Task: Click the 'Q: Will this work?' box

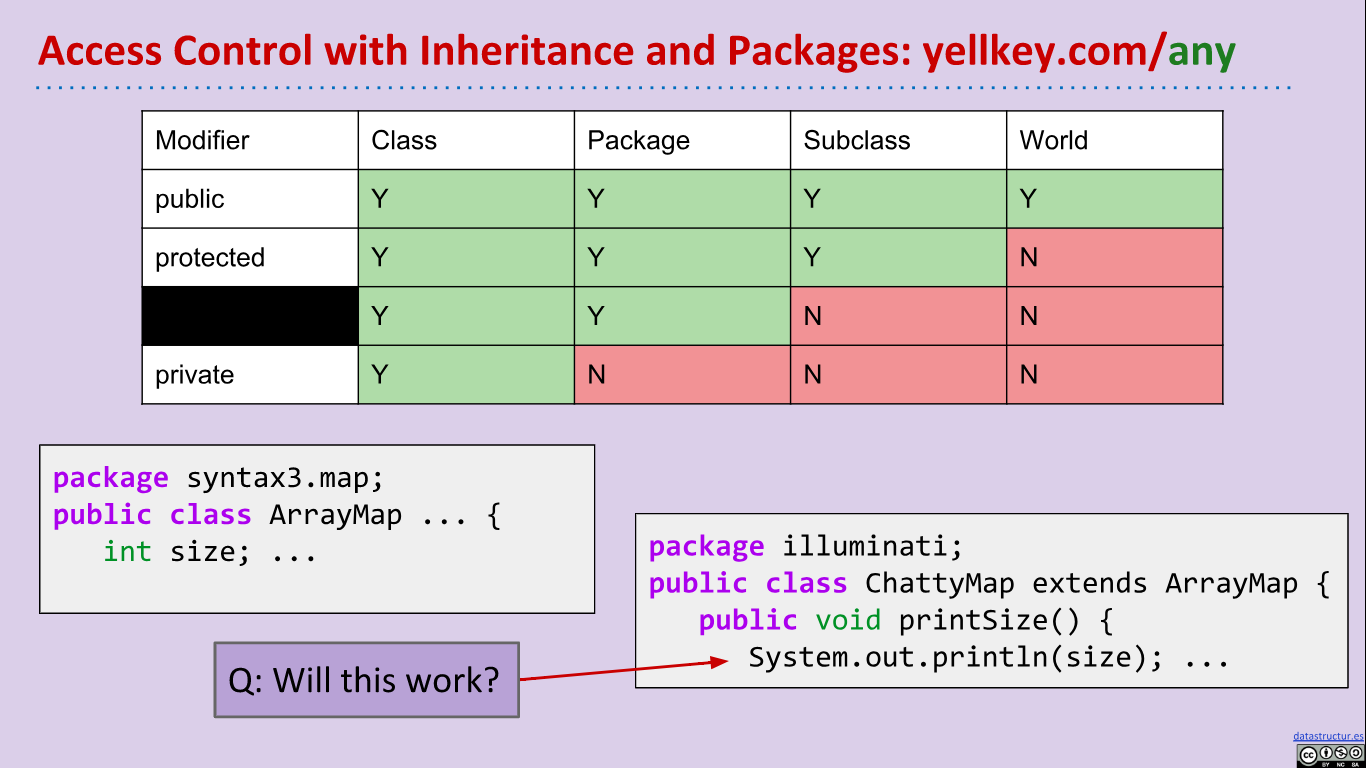Action: tap(366, 680)
